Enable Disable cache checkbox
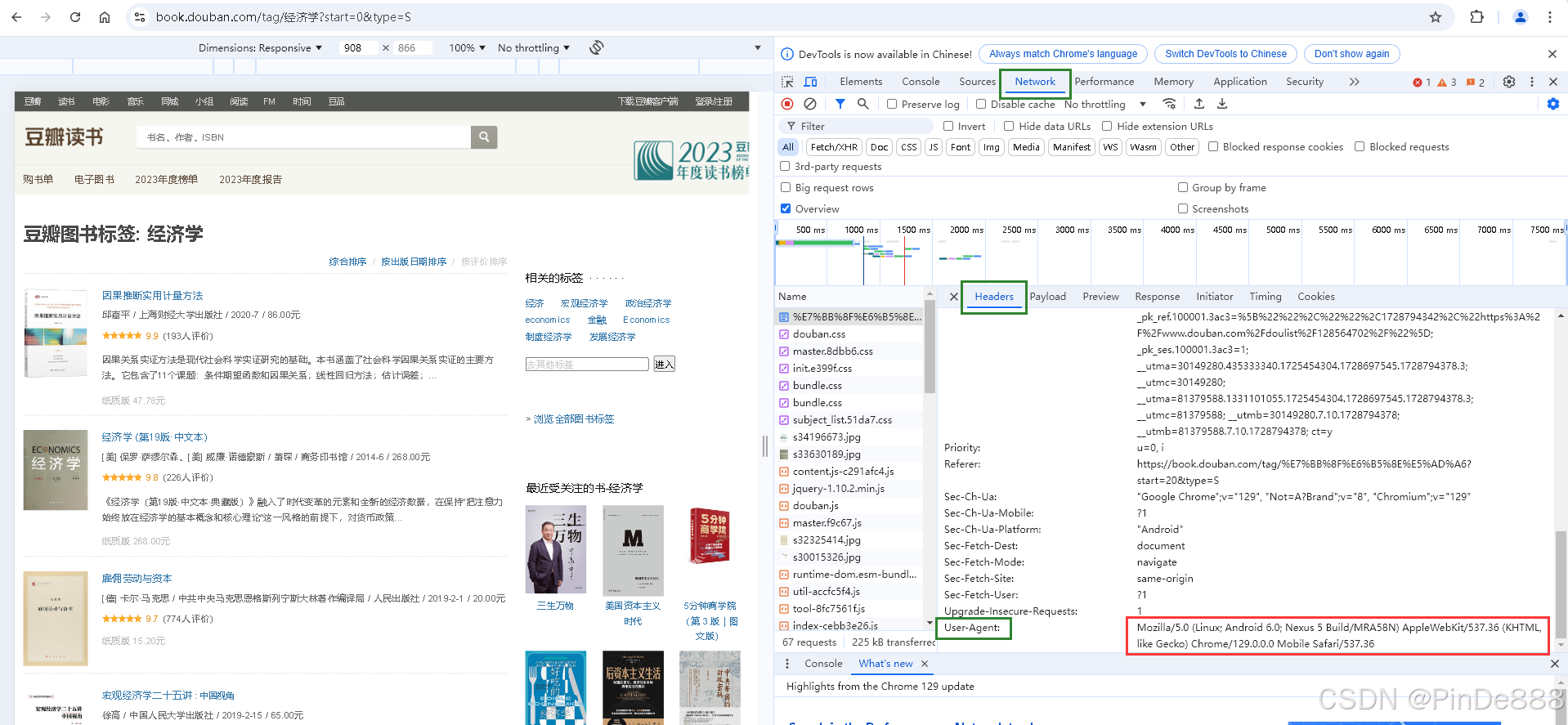Image resolution: width=1568 pixels, height=725 pixels. [981, 104]
